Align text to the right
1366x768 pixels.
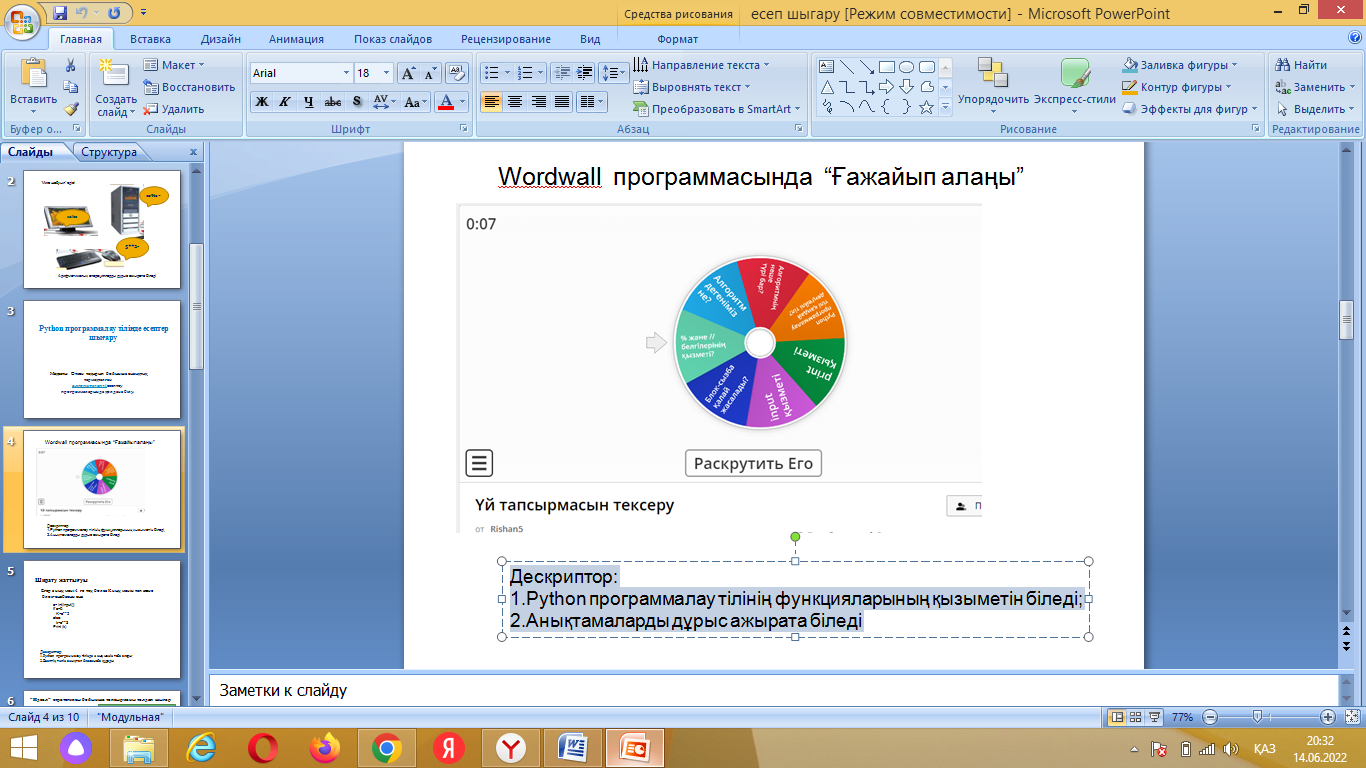pyautogui.click(x=539, y=101)
